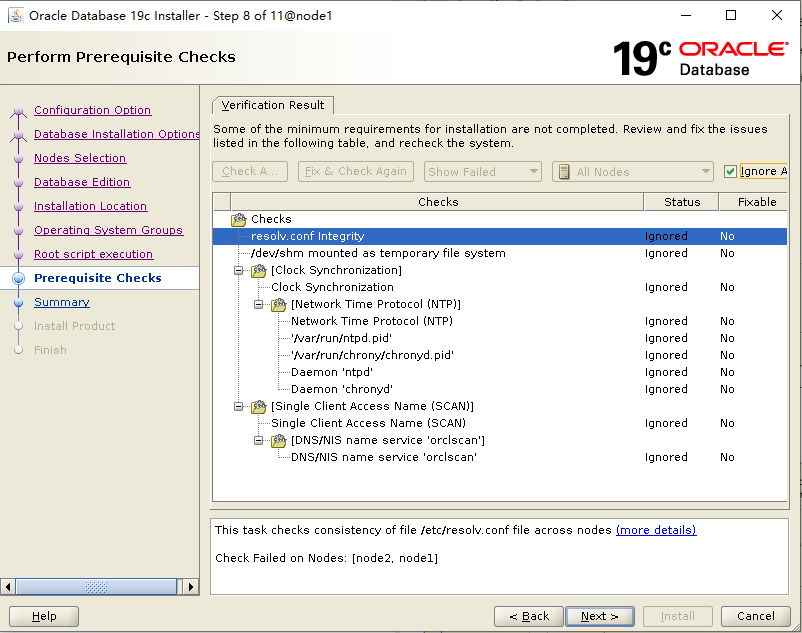
Task: Click the Back button
Action: (529, 616)
